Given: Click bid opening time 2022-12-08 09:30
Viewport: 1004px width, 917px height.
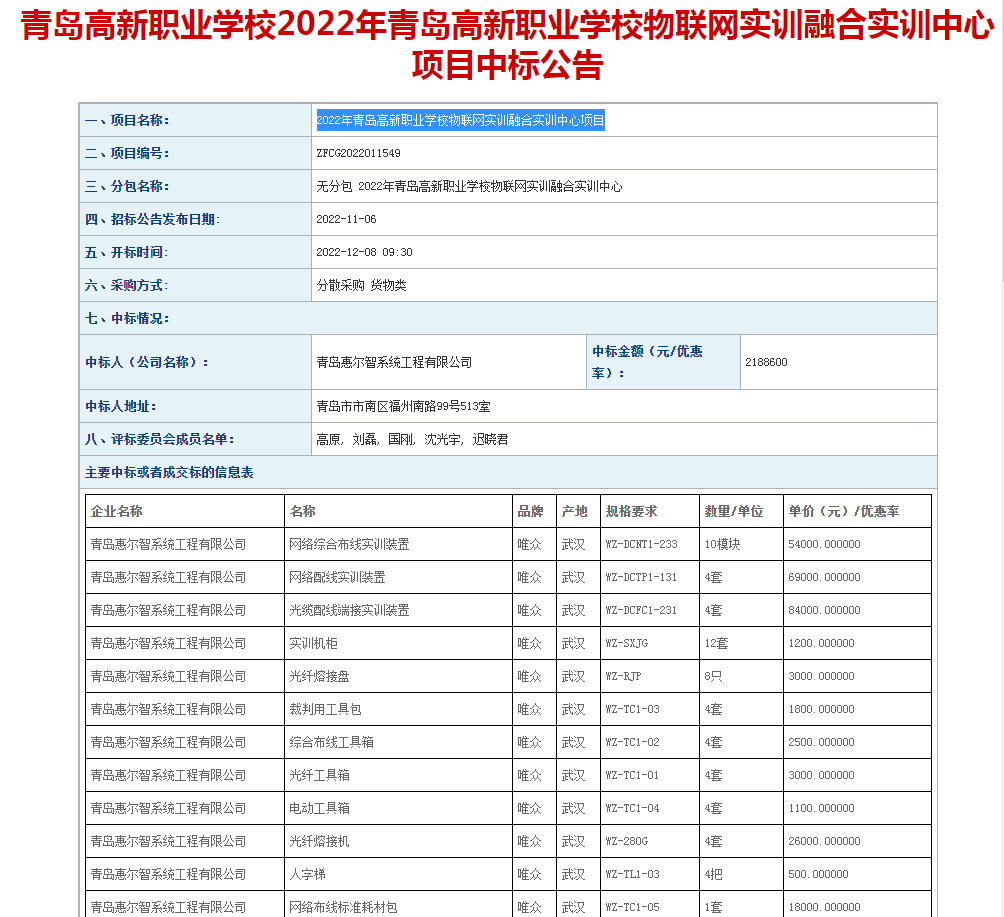Looking at the screenshot, I should point(364,252).
